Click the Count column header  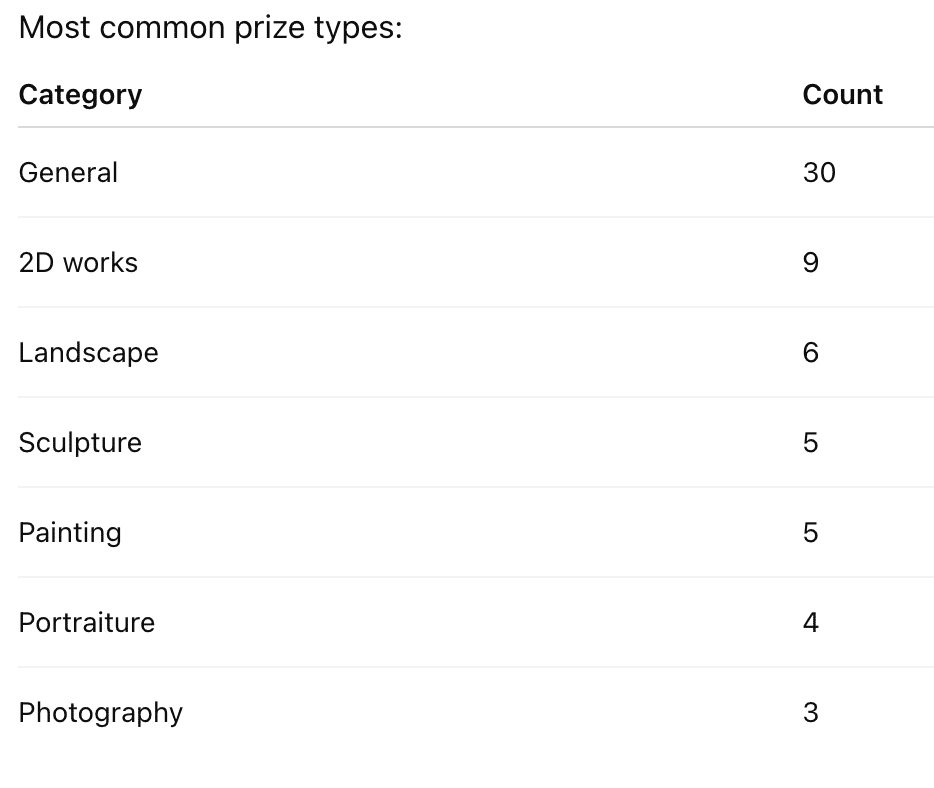(842, 95)
